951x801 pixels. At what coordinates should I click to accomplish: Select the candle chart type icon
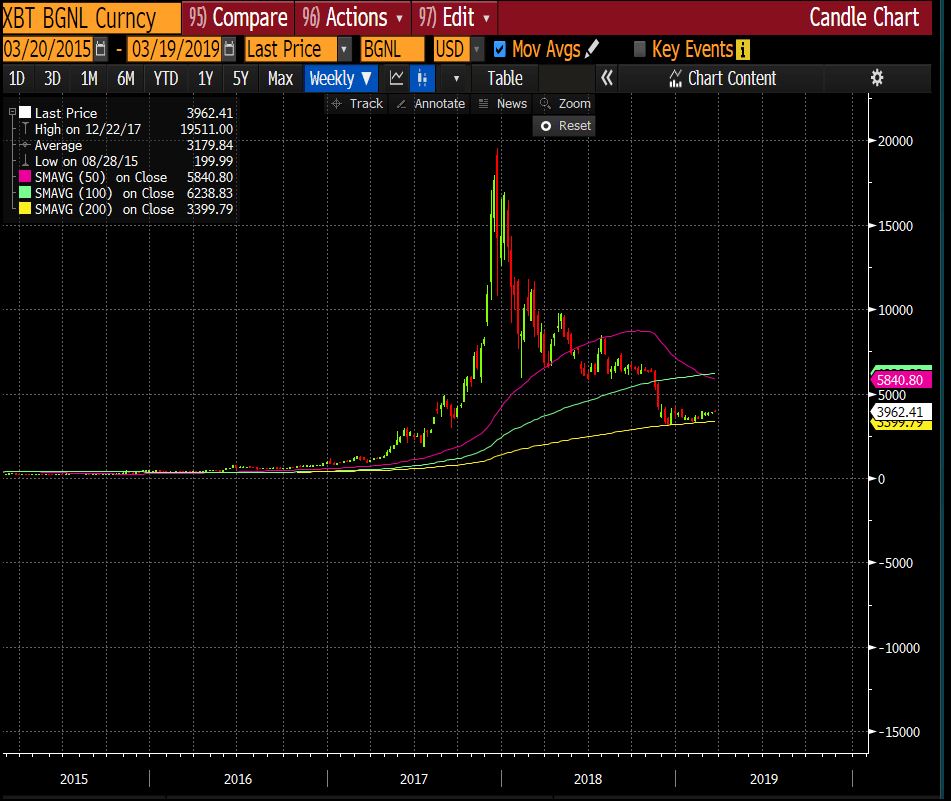pos(423,78)
